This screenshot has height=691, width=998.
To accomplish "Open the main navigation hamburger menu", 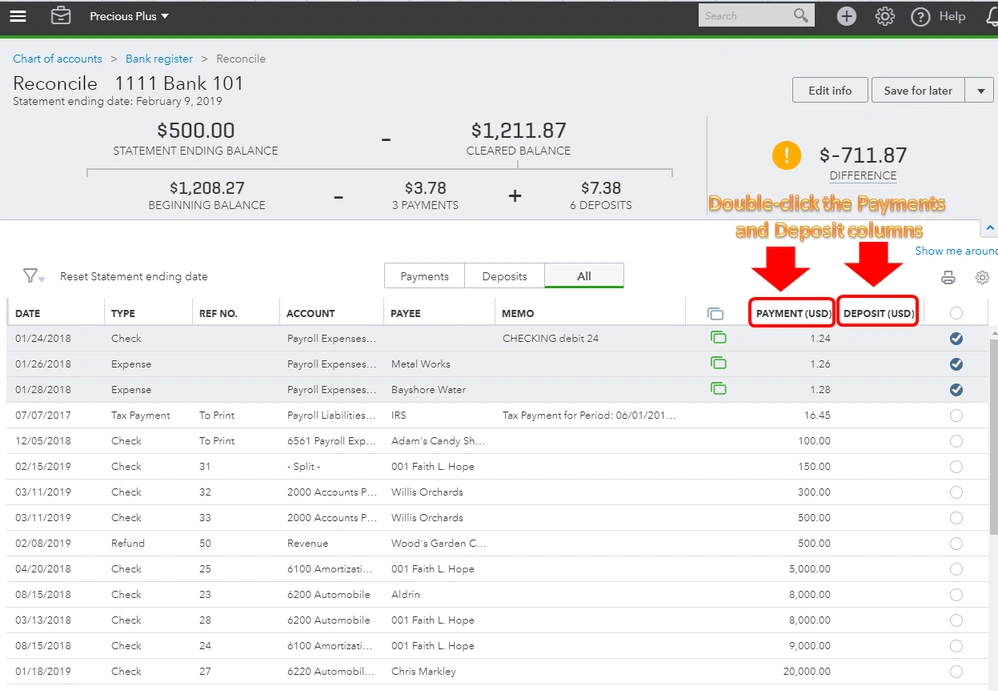I will [17, 16].
